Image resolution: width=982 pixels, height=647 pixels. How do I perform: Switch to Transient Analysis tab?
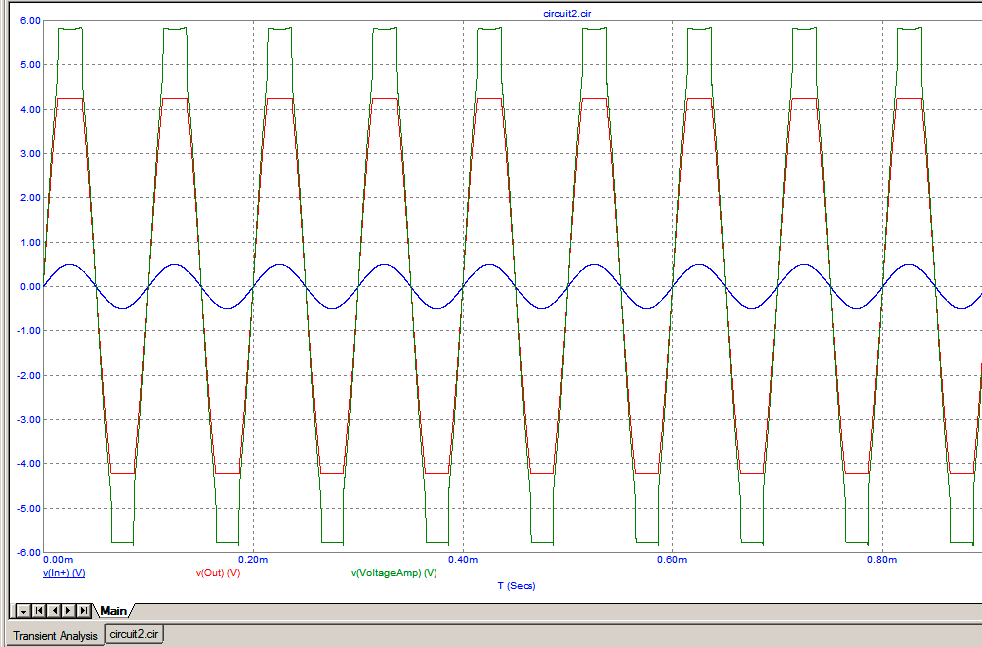click(x=55, y=636)
